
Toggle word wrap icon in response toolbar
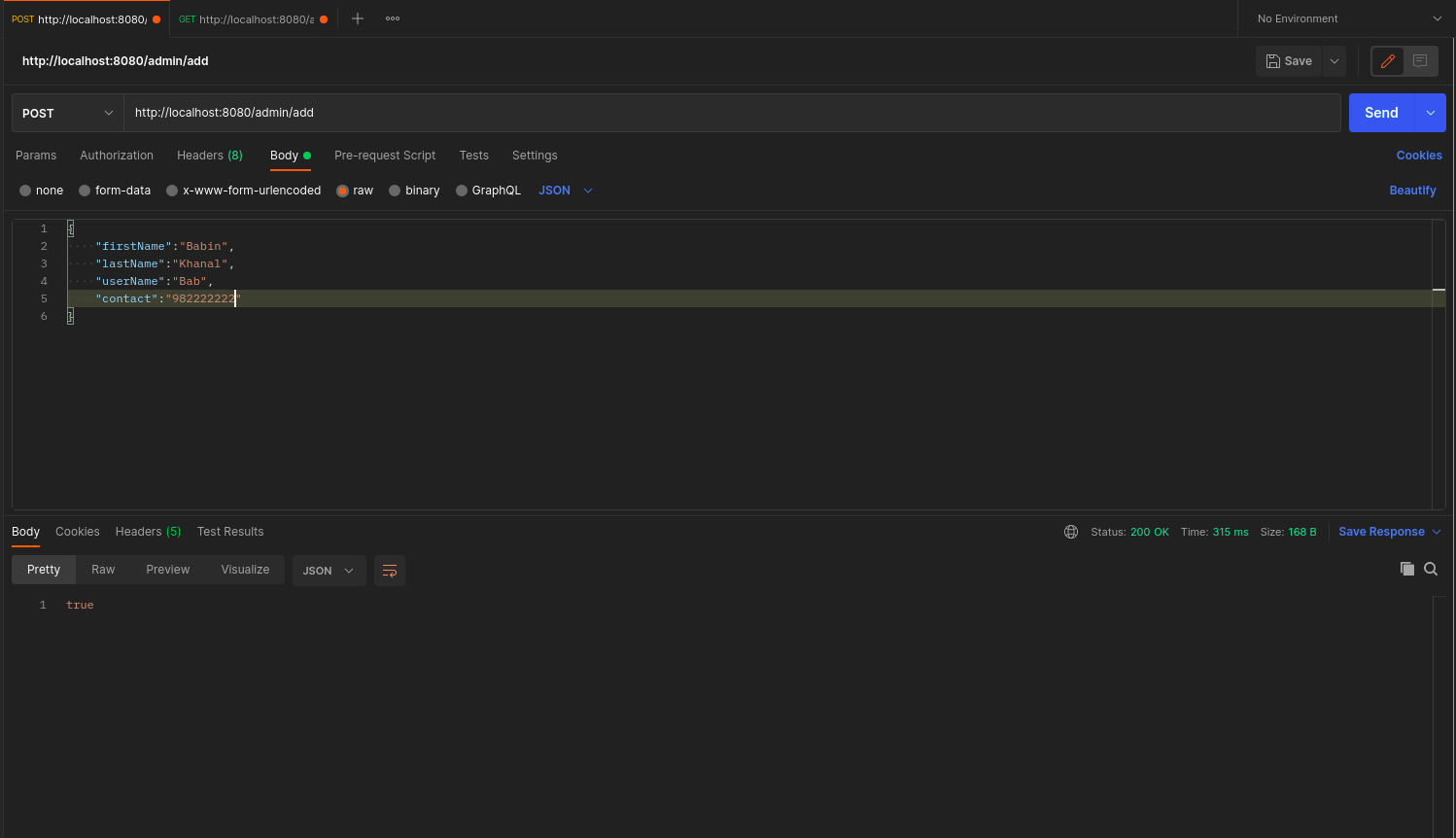coord(390,571)
